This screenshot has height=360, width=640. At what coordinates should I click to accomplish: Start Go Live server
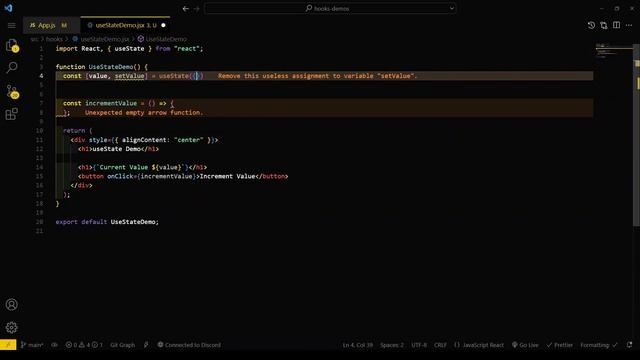[x=525, y=345]
